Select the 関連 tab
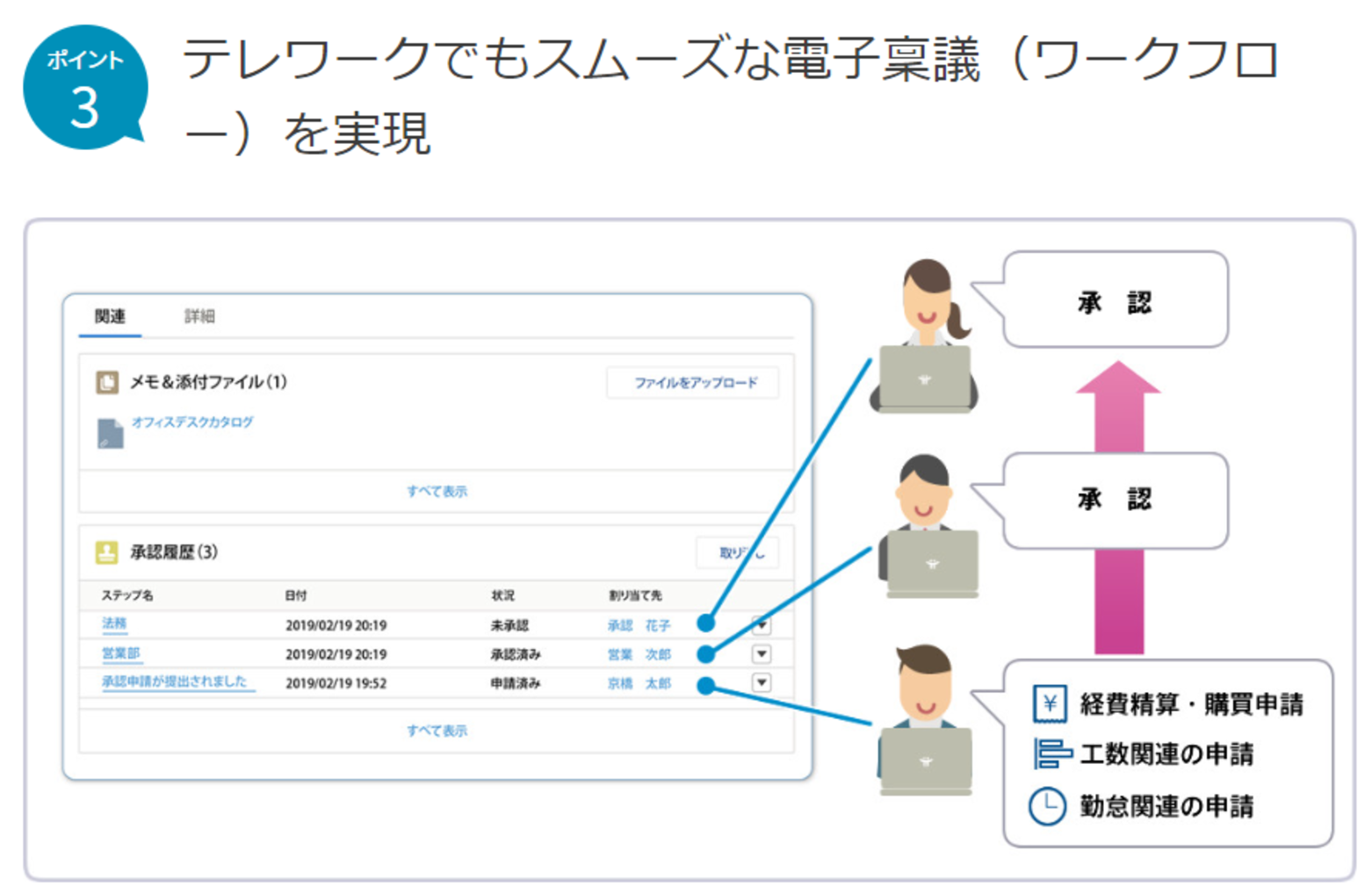Image resolution: width=1372 pixels, height=893 pixels. click(x=109, y=316)
